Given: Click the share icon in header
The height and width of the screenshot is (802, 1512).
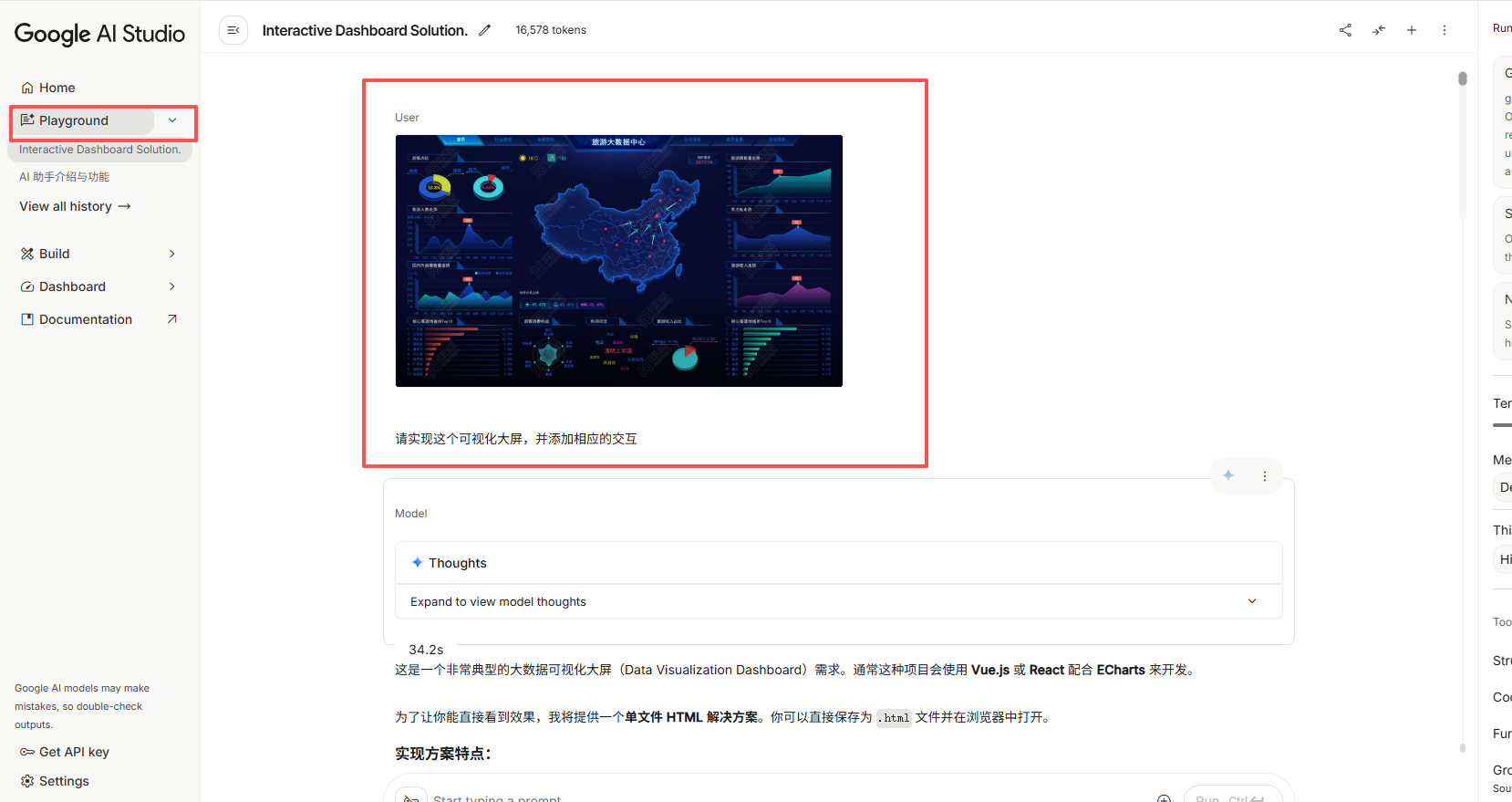Looking at the screenshot, I should pyautogui.click(x=1345, y=30).
